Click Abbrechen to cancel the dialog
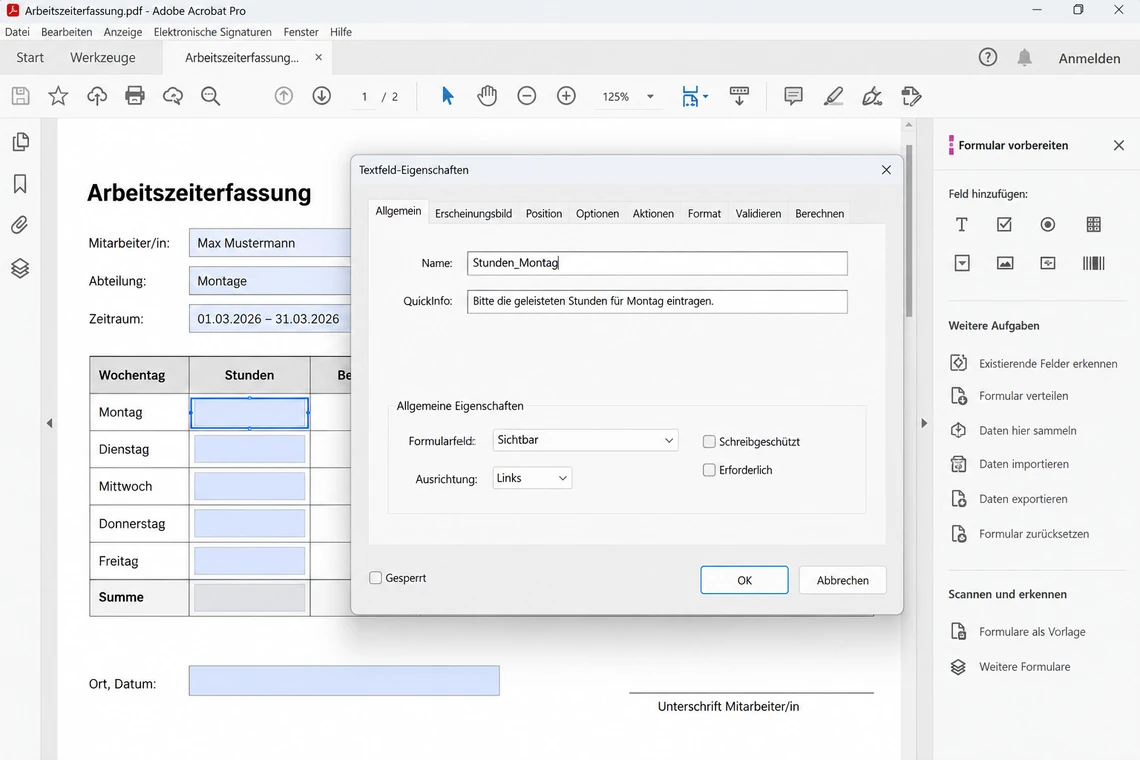 pos(843,580)
